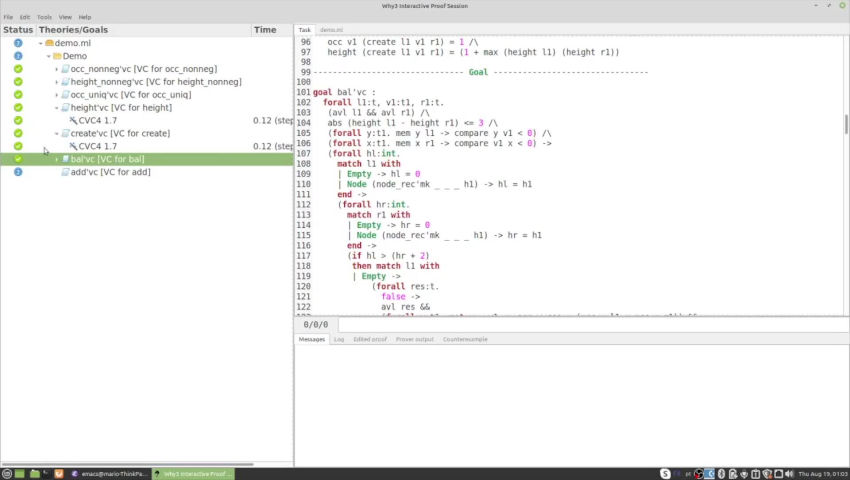Click the blue unknown status of demo.ml
The height and width of the screenshot is (480, 850).
(x=18, y=43)
